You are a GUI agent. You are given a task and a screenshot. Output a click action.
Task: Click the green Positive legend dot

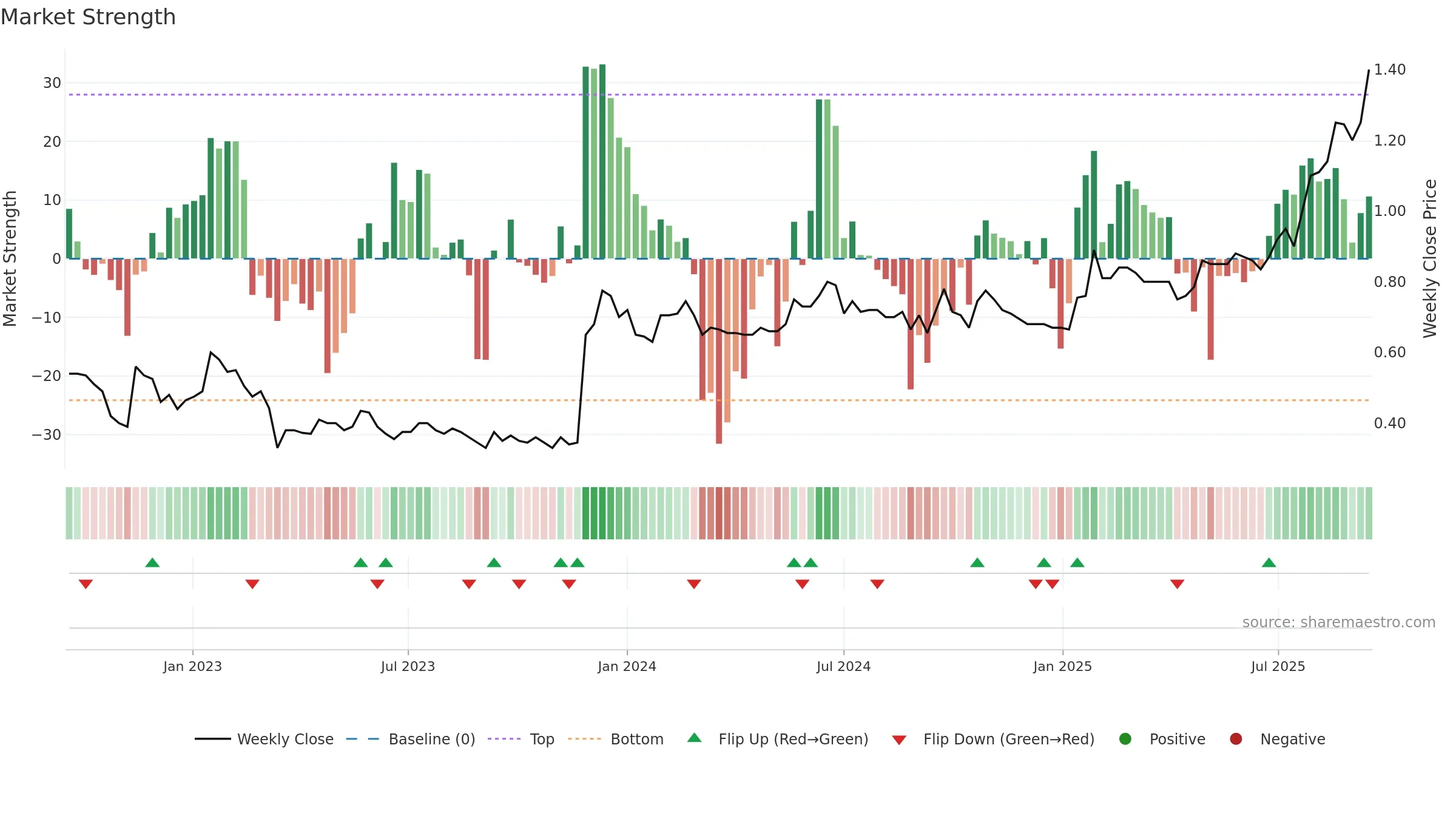1125,739
